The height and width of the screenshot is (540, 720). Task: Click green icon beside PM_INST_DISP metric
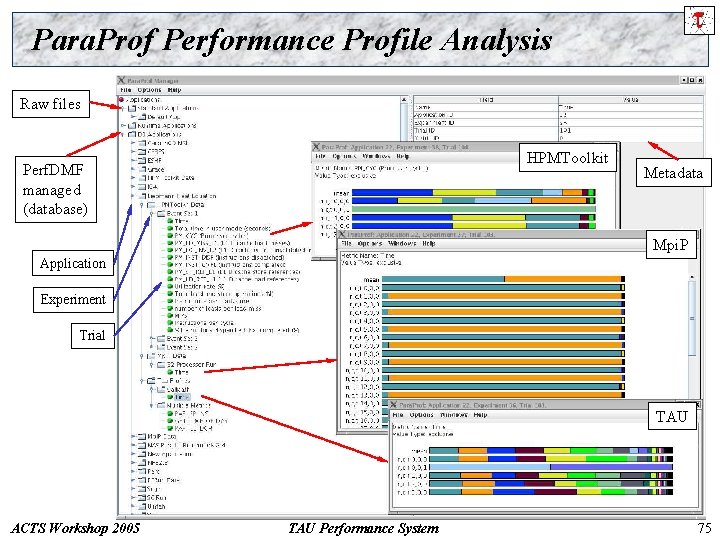170,258
